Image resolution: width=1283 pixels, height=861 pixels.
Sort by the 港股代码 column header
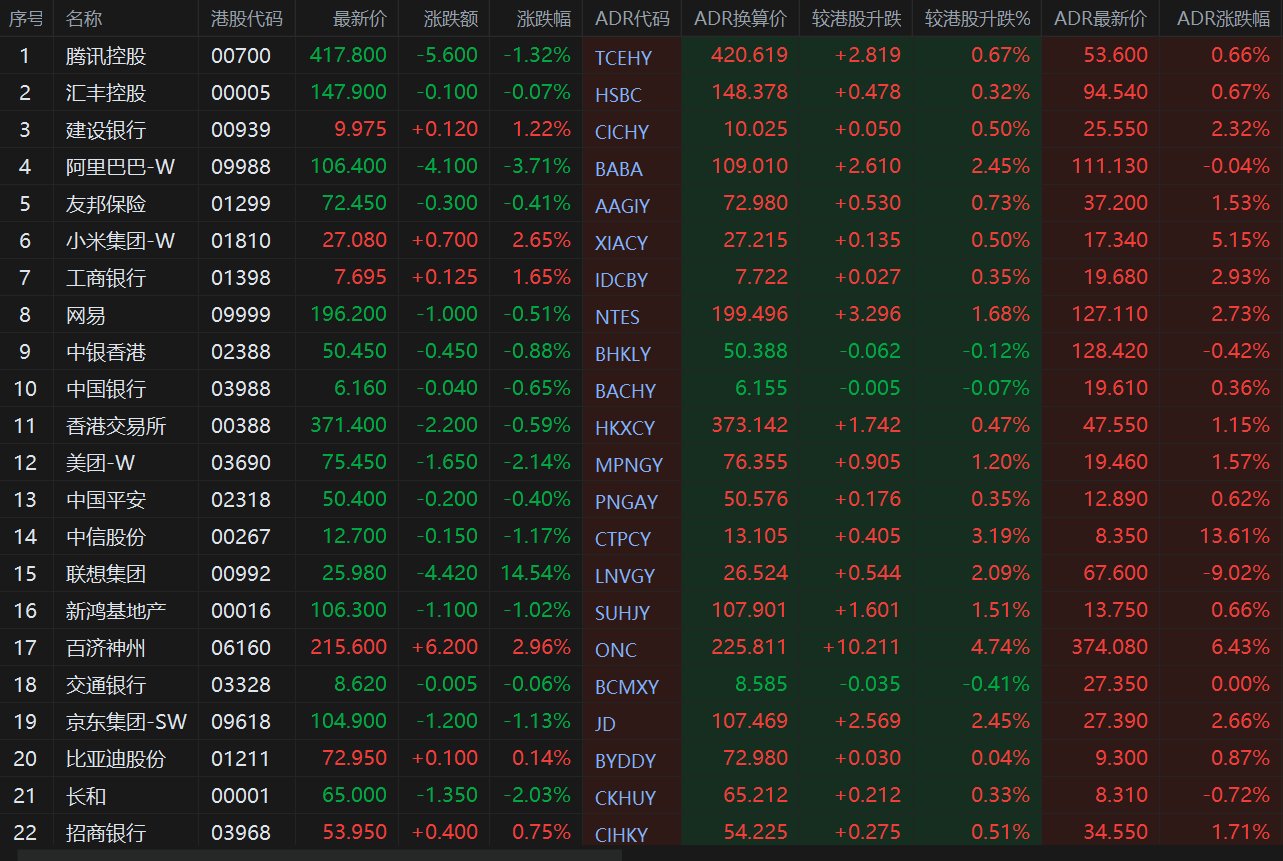pyautogui.click(x=247, y=19)
